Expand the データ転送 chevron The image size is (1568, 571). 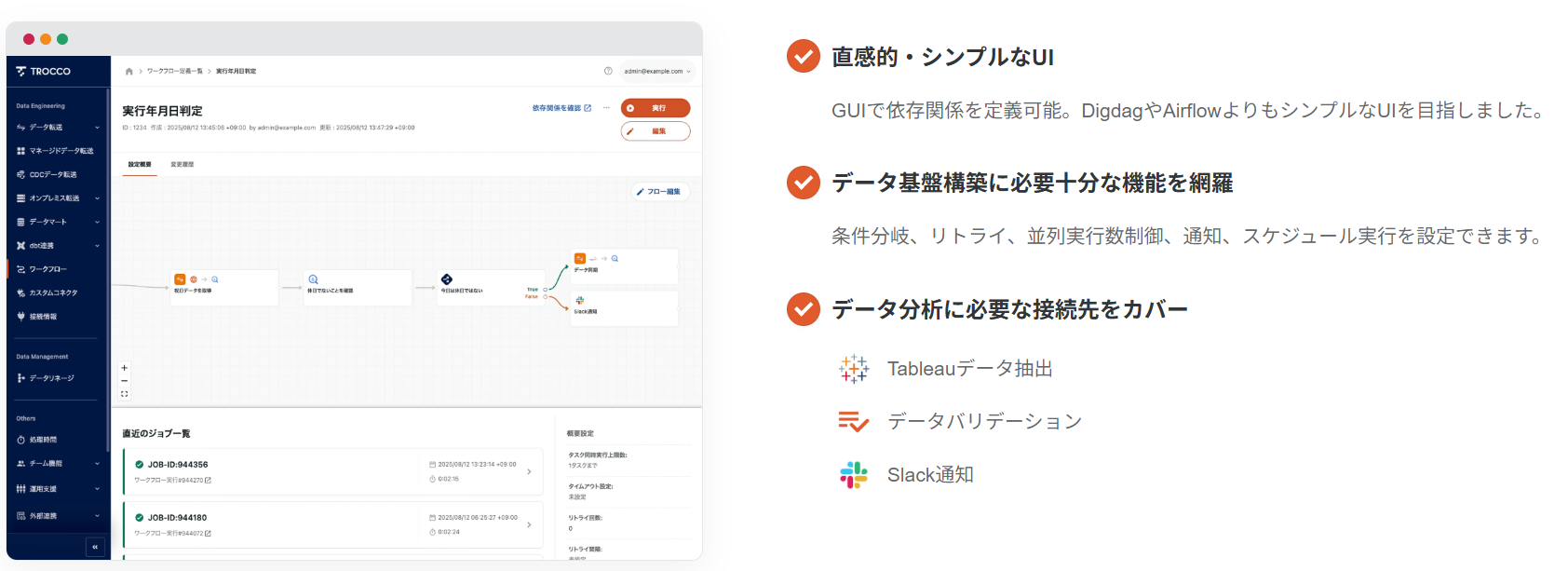[97, 128]
